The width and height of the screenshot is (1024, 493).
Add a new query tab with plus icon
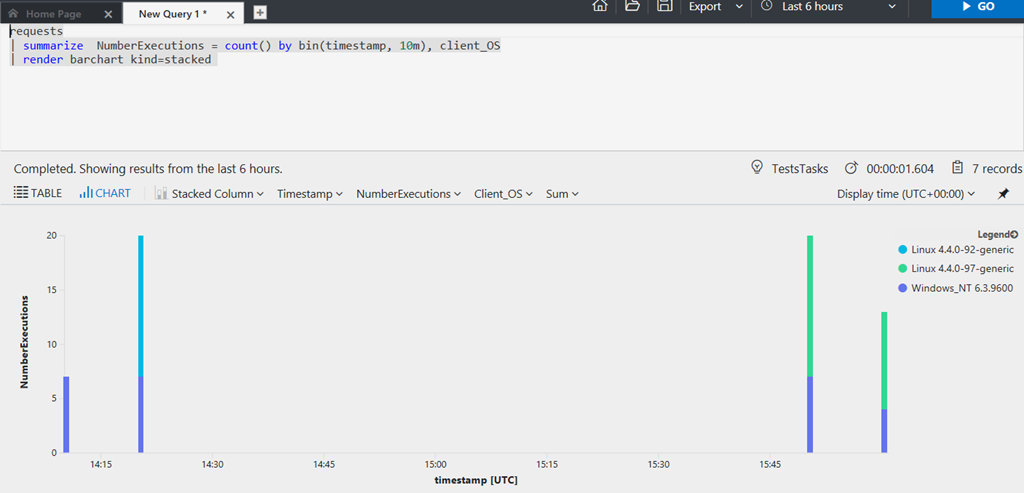coord(260,13)
